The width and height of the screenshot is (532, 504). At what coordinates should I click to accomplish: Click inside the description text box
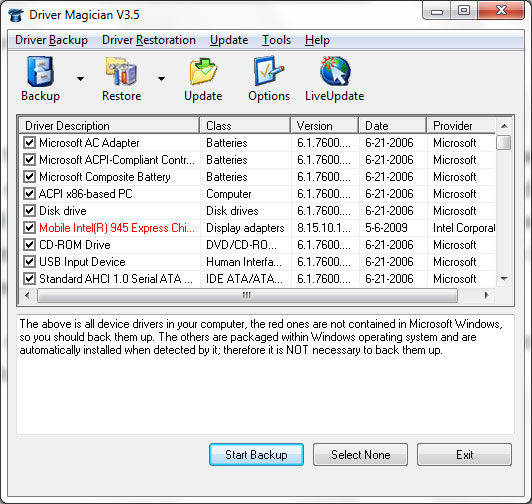coord(265,374)
